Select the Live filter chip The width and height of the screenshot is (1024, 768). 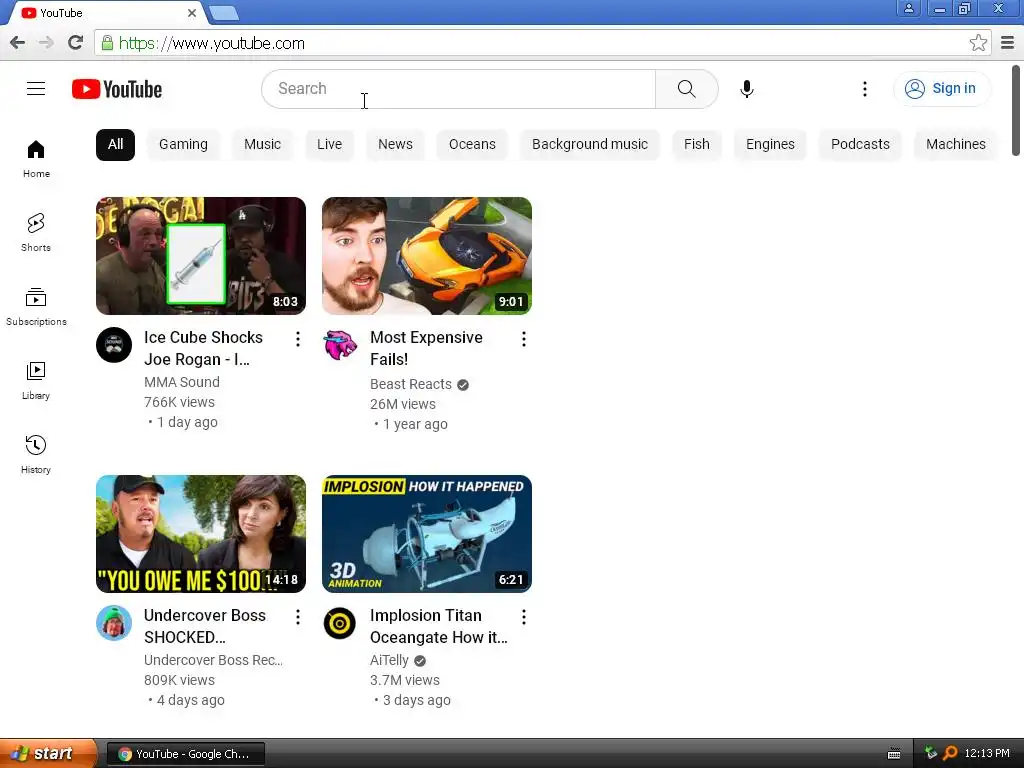pos(329,144)
